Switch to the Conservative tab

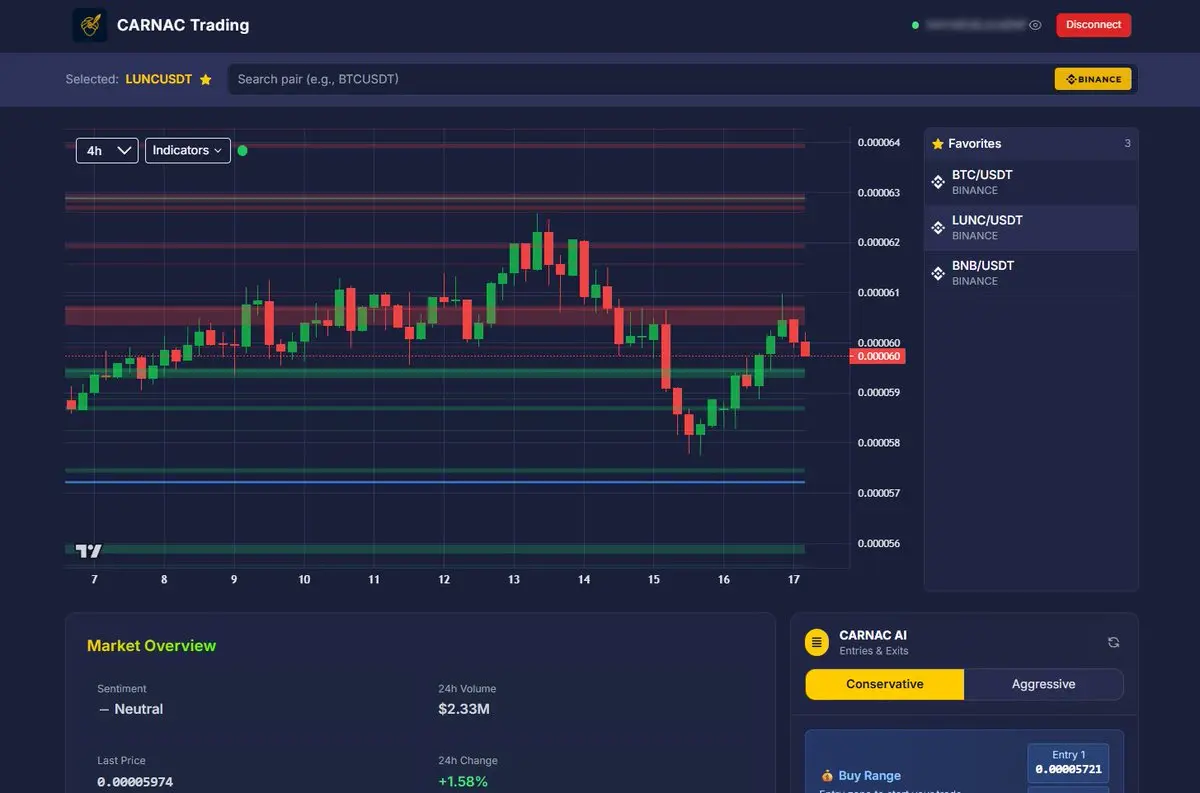pos(885,684)
